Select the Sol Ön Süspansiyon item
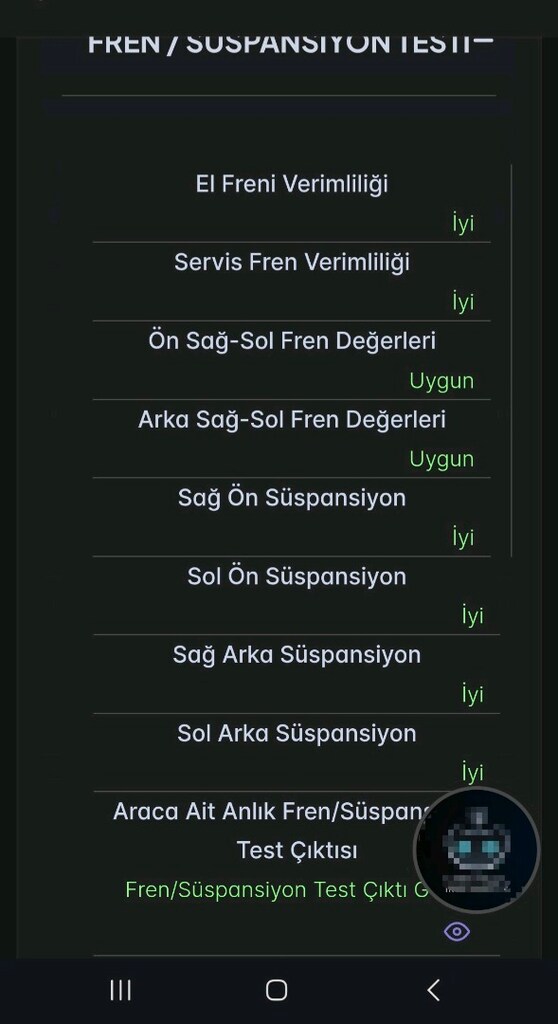558x1024 pixels. 297,596
